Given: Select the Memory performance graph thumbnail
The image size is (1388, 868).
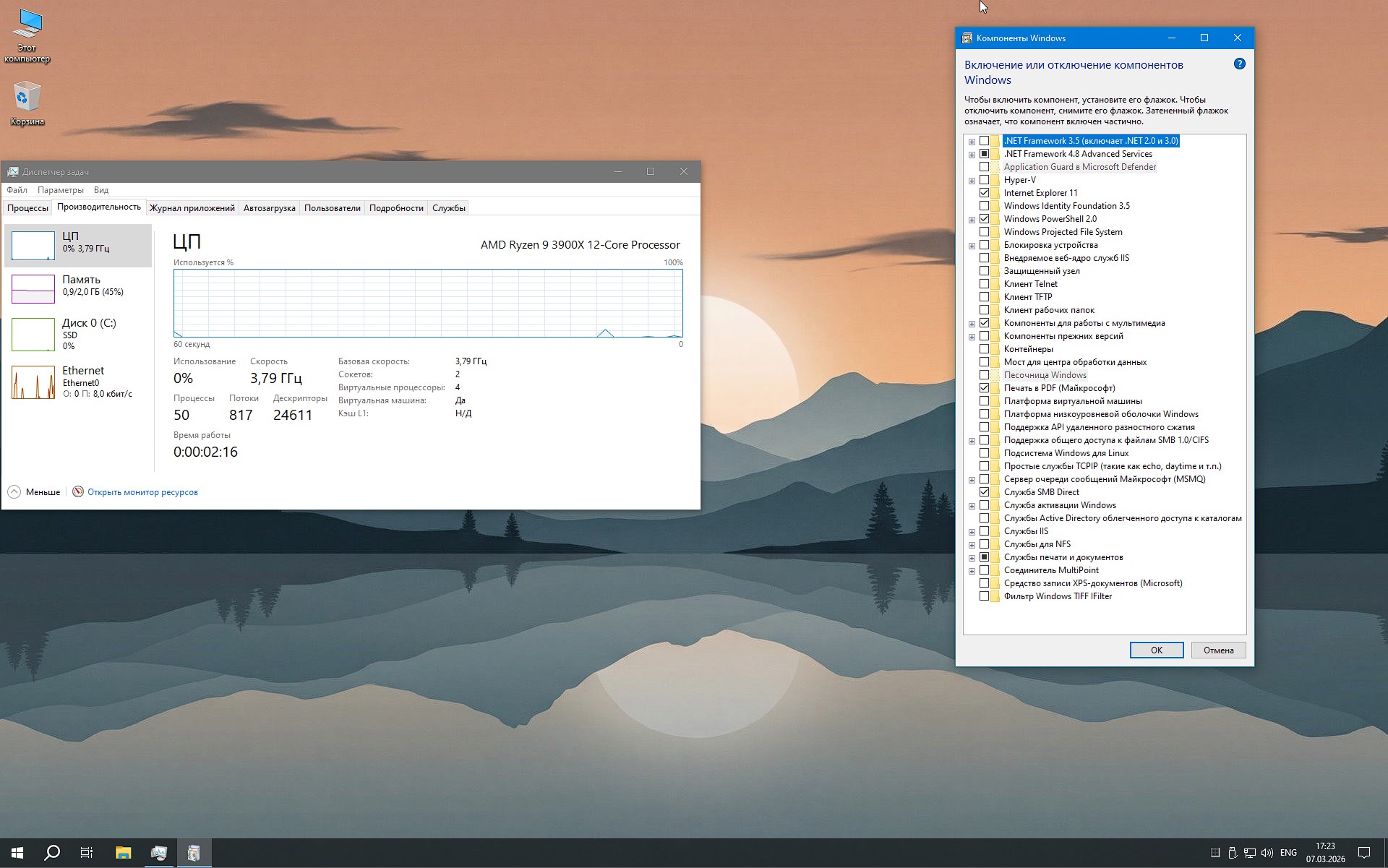Looking at the screenshot, I should click(33, 288).
